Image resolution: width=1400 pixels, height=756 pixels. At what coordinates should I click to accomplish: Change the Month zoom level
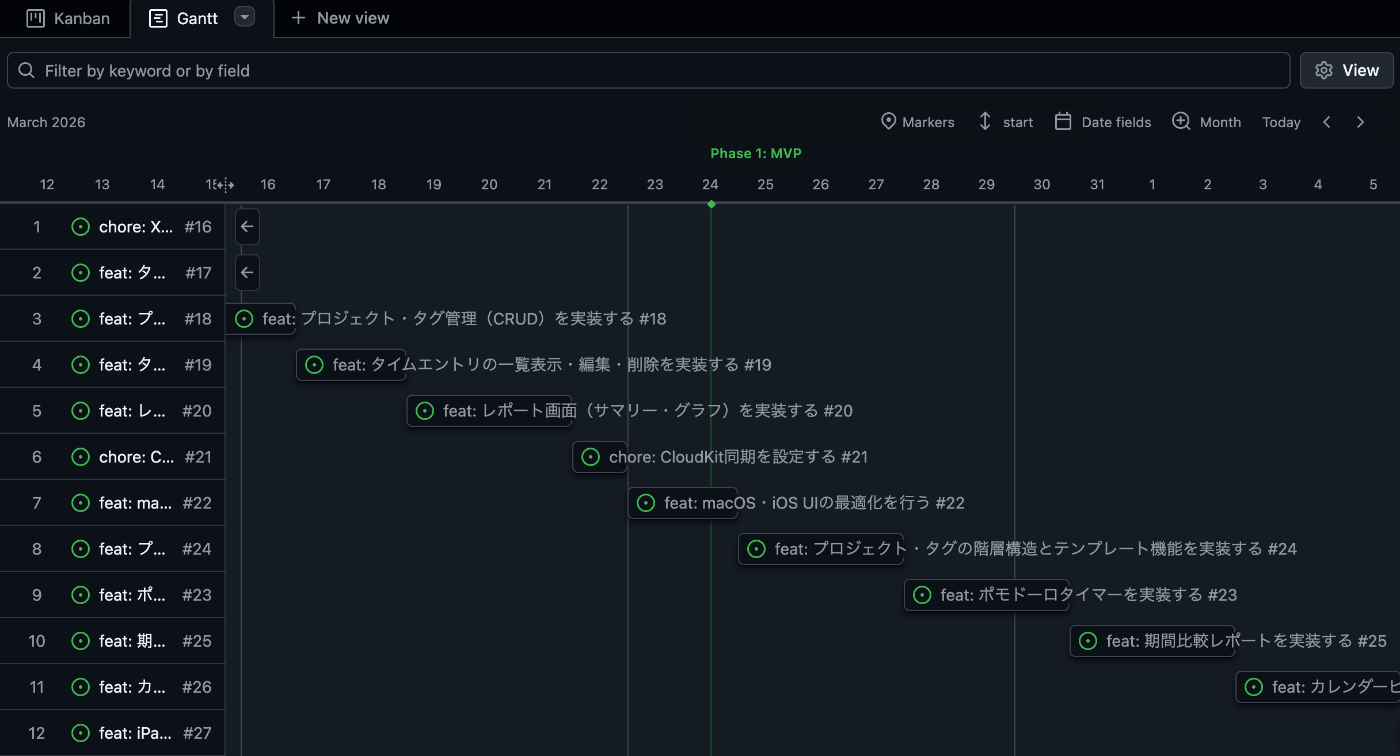1207,122
